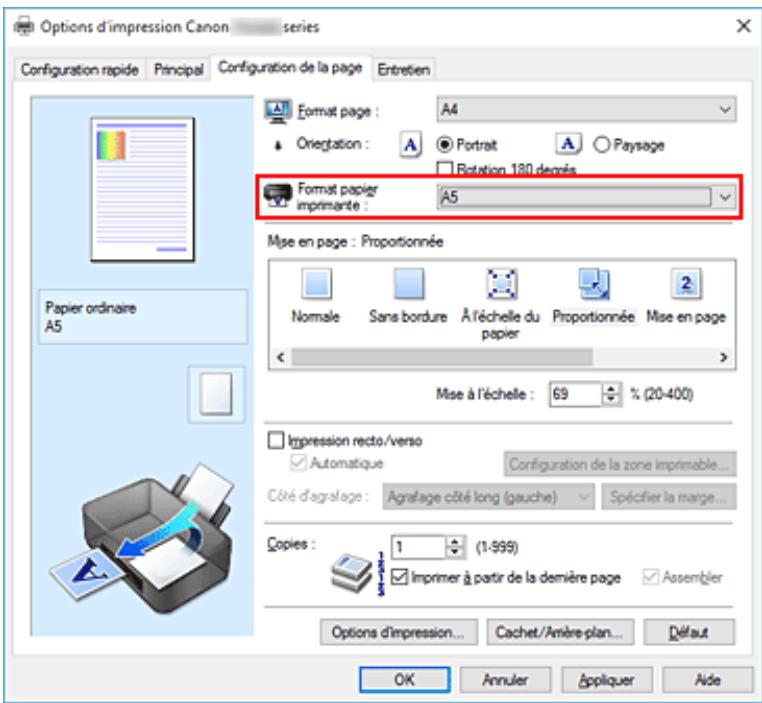
Task: Select the Proportionnée layout icon
Action: click(x=593, y=284)
